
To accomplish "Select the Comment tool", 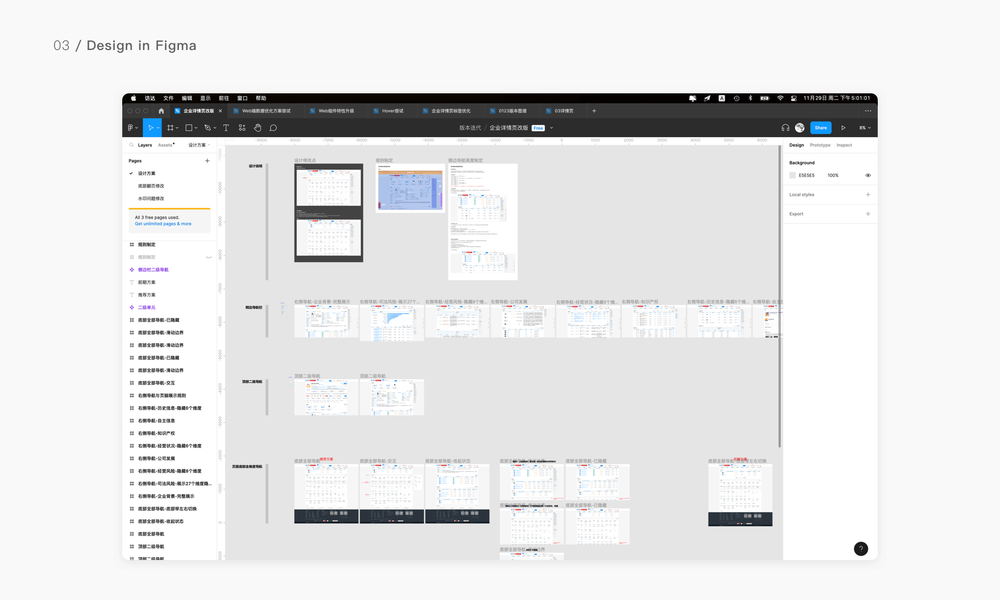I will (x=273, y=128).
